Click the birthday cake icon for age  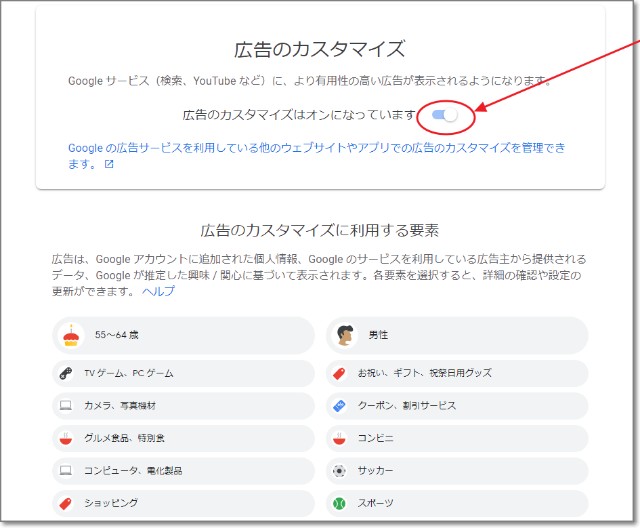pyautogui.click(x=69, y=336)
